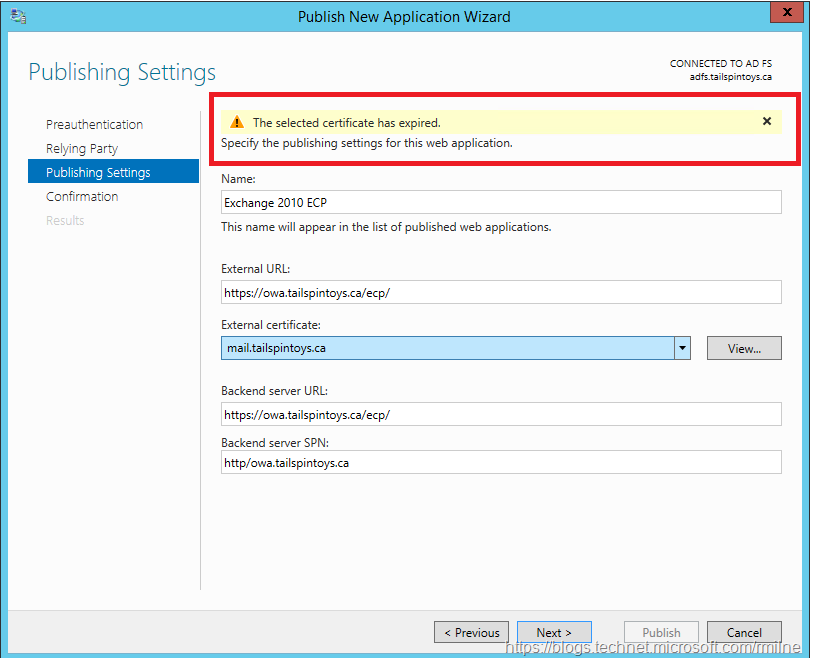
Task: Close the Publish New Application Wizard window
Action: (x=784, y=13)
